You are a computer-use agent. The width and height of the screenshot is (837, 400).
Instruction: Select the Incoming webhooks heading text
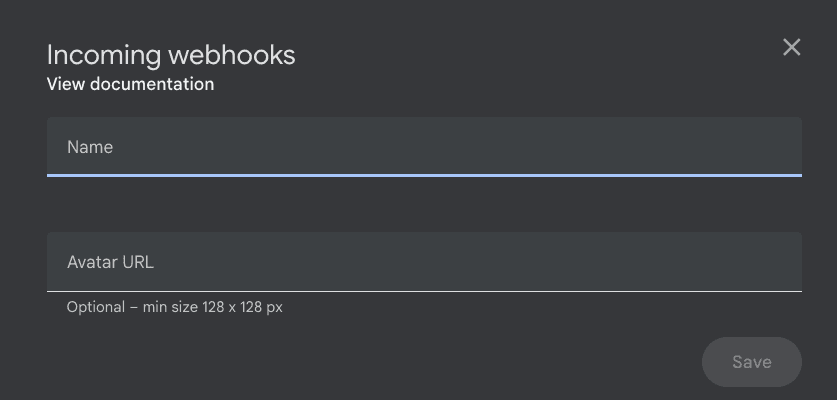(x=171, y=55)
